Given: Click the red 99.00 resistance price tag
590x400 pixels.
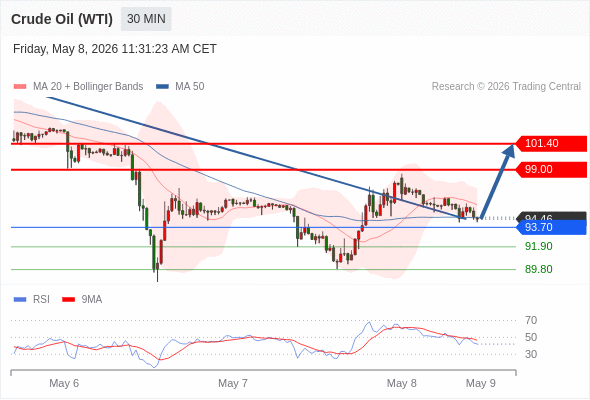Looking at the screenshot, I should [x=551, y=169].
